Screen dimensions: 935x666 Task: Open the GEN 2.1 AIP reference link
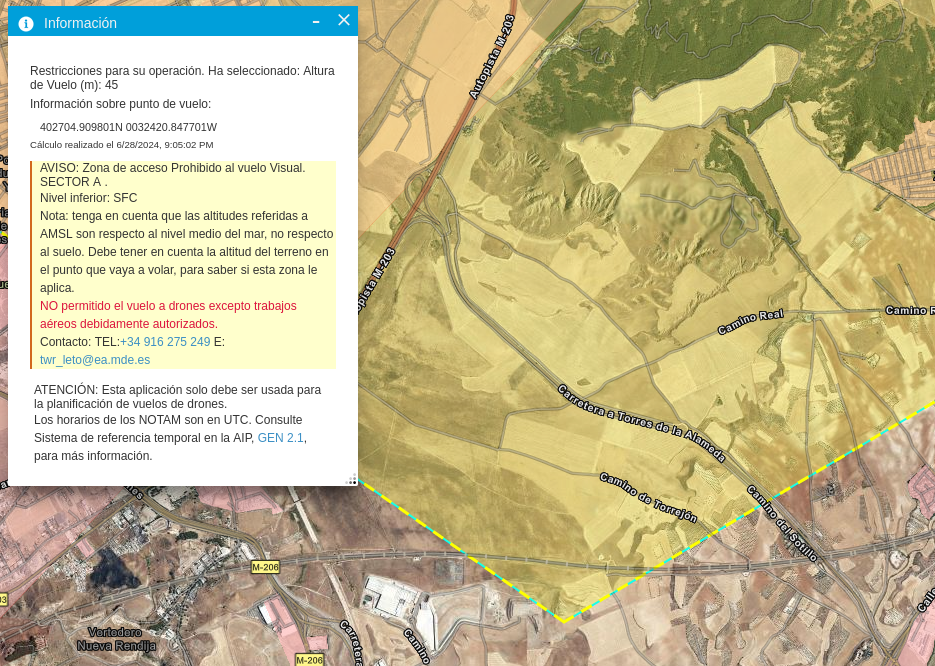pyautogui.click(x=280, y=438)
